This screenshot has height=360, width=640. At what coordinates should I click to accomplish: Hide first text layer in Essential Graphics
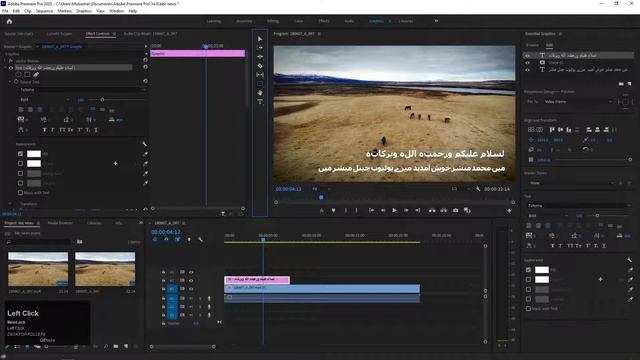tap(527, 56)
